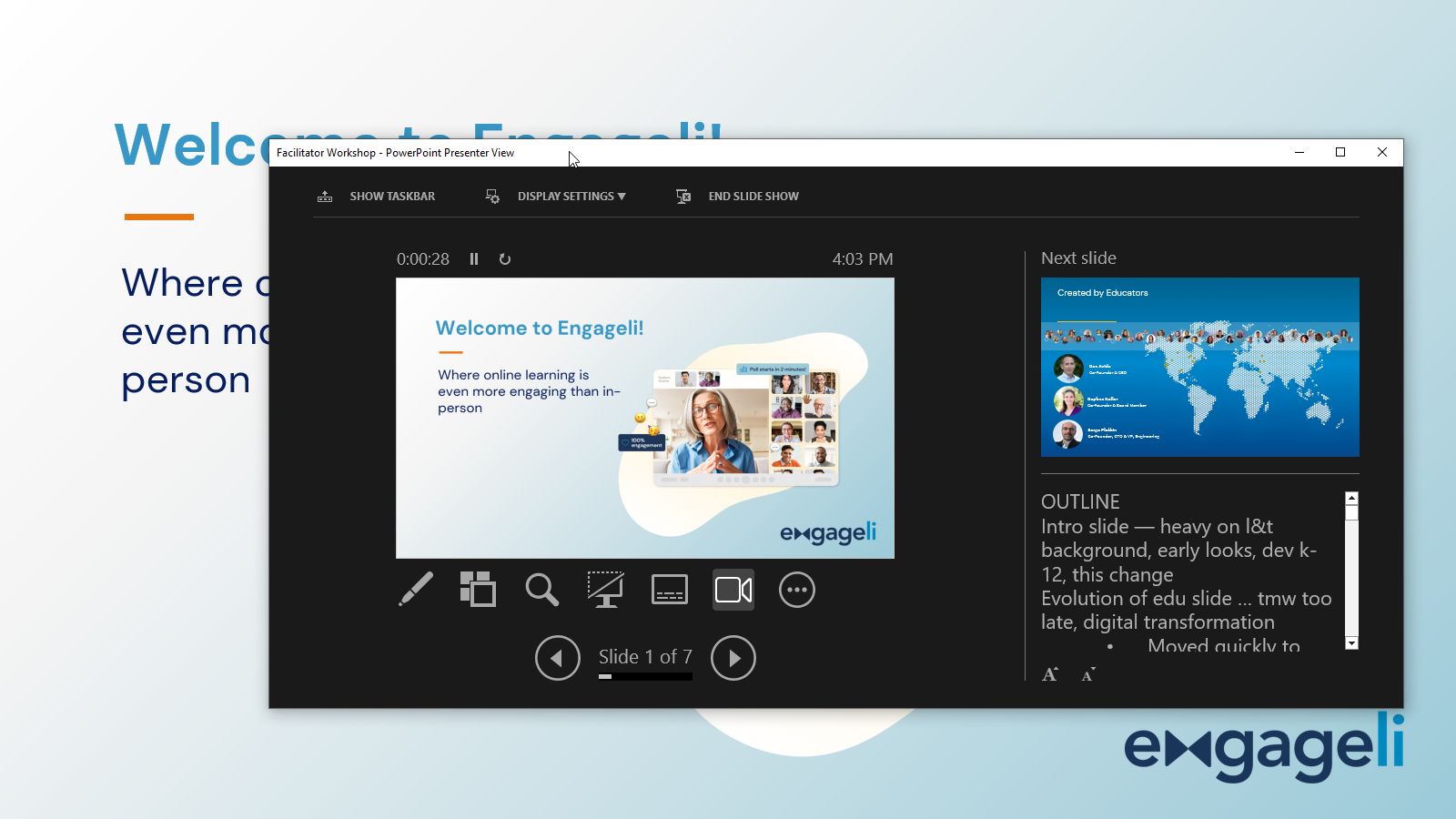This screenshot has height=819, width=1456.
Task: Black out the slide show display
Action: coord(605,589)
